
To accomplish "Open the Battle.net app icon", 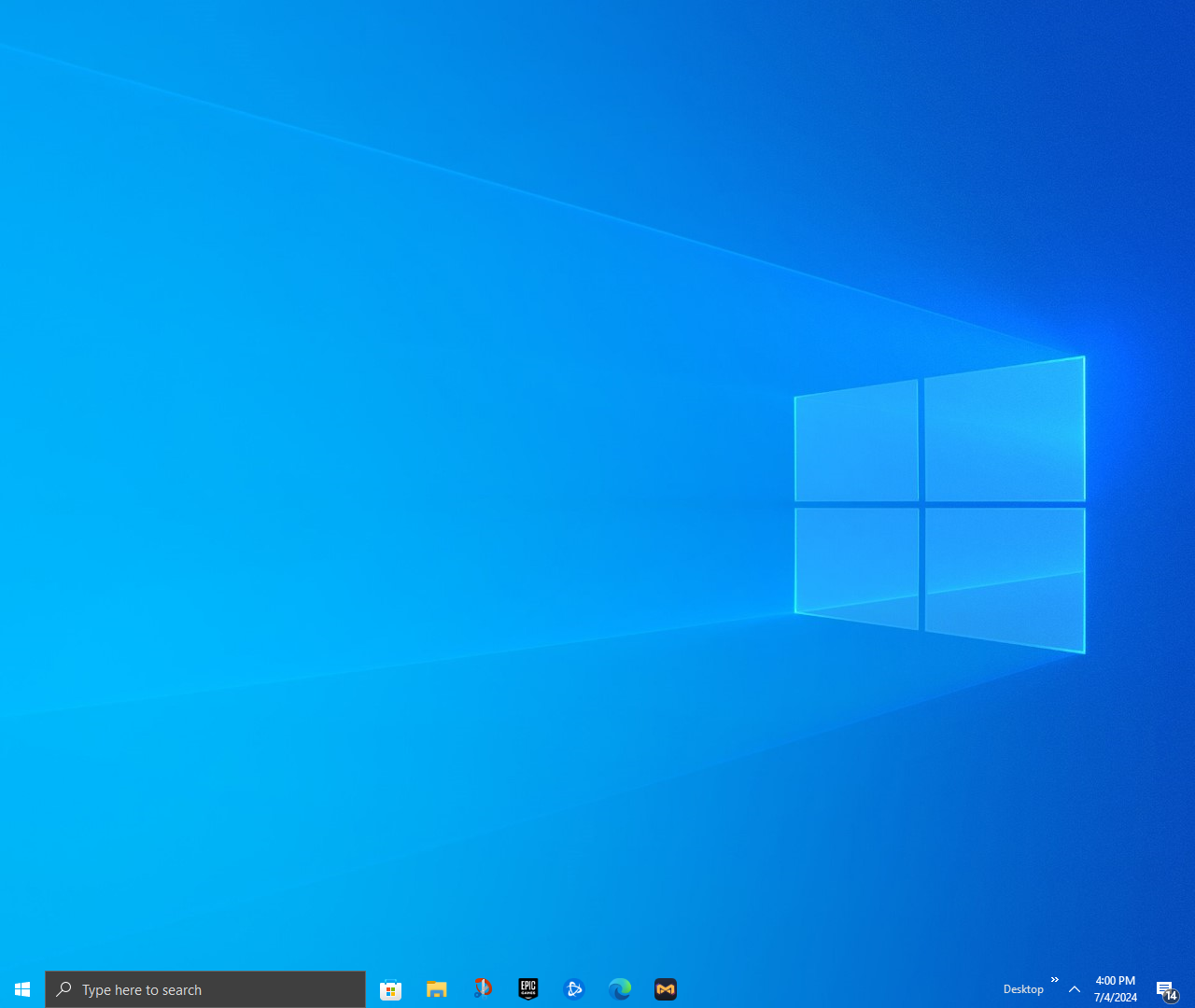I will point(574,989).
